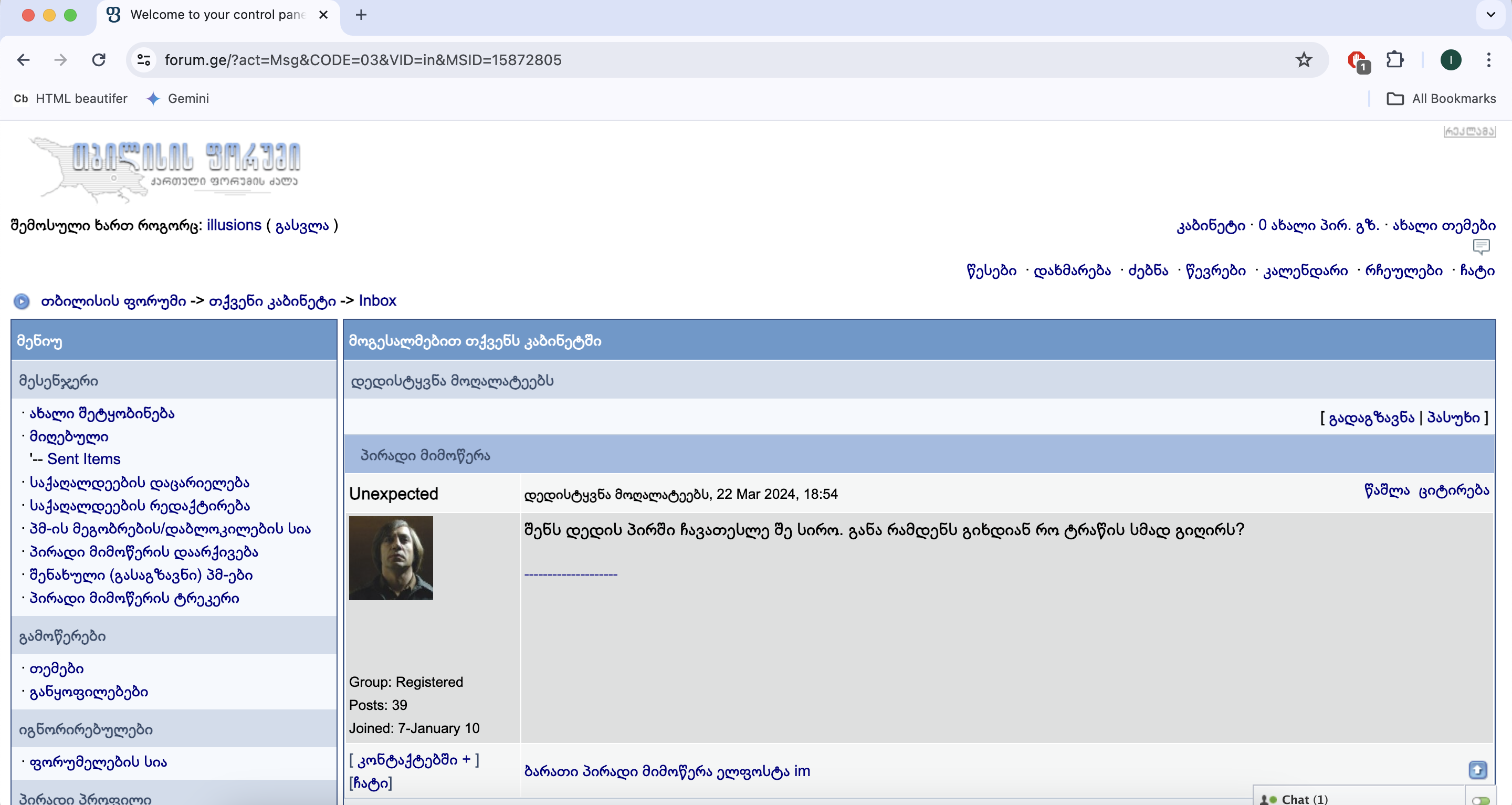Expand the Chat (1) panel
The image size is (1512, 805).
[1304, 799]
